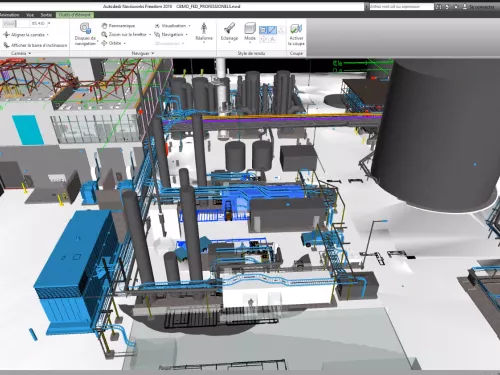Toggle snap points display in render style

pos(263,39)
